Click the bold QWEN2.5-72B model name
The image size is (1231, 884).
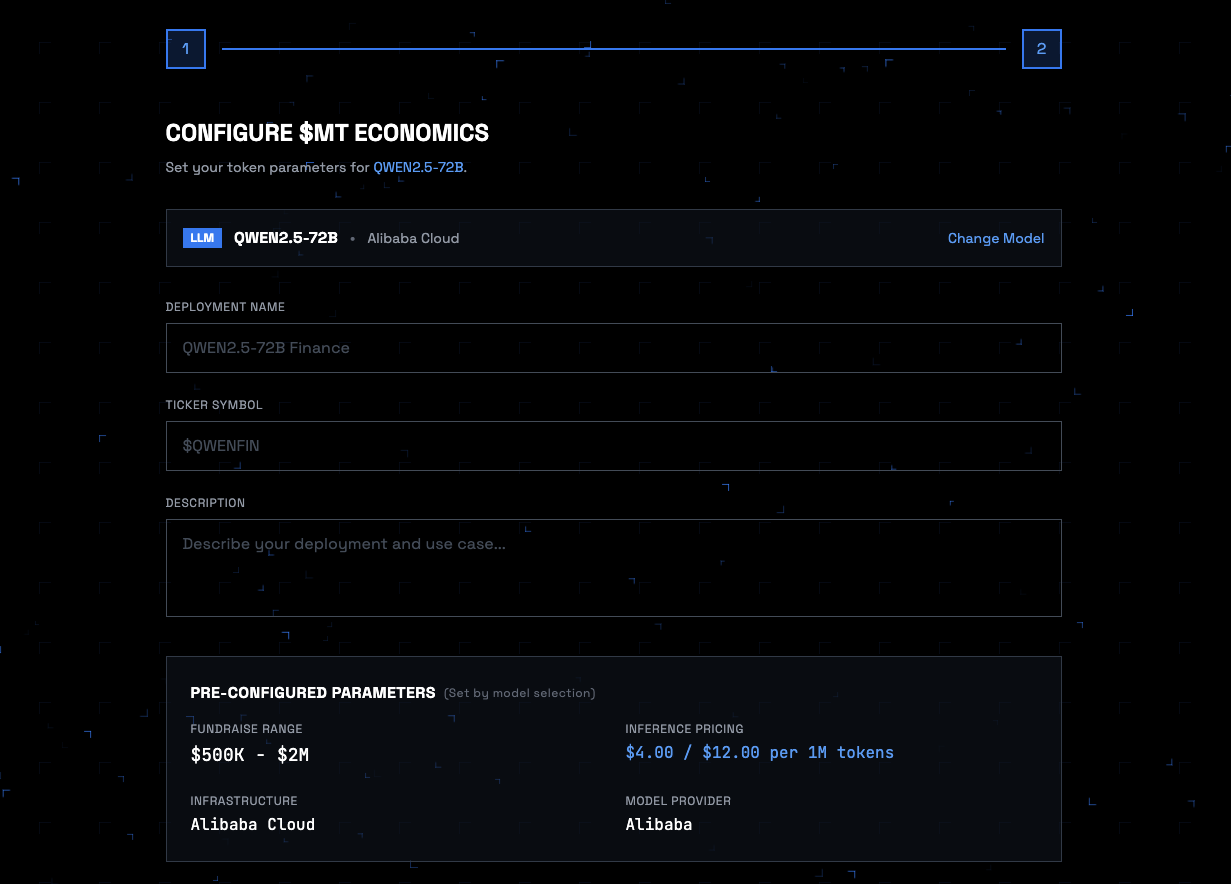(x=286, y=238)
